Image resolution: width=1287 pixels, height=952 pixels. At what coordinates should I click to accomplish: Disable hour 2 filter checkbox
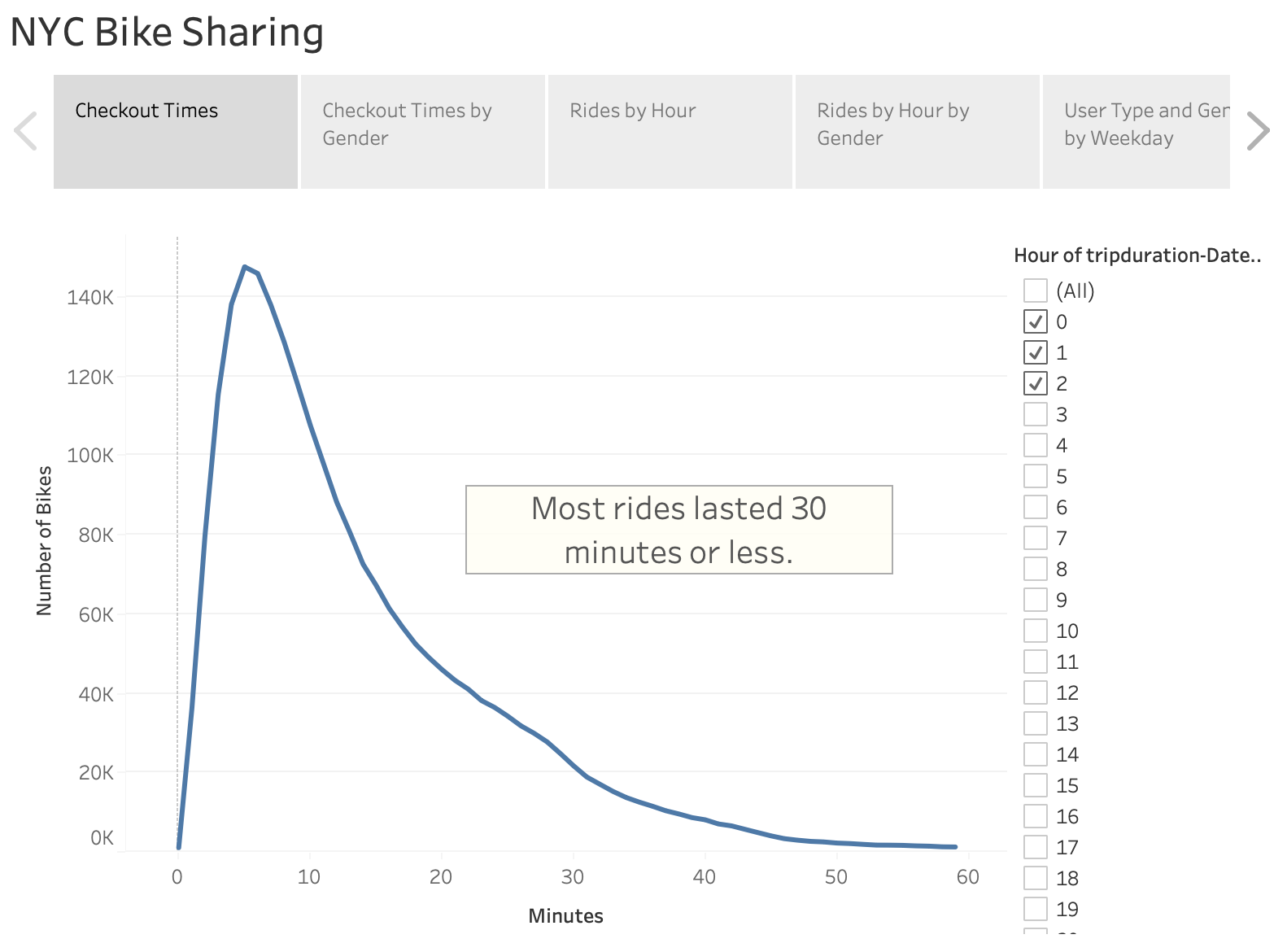click(x=1036, y=383)
